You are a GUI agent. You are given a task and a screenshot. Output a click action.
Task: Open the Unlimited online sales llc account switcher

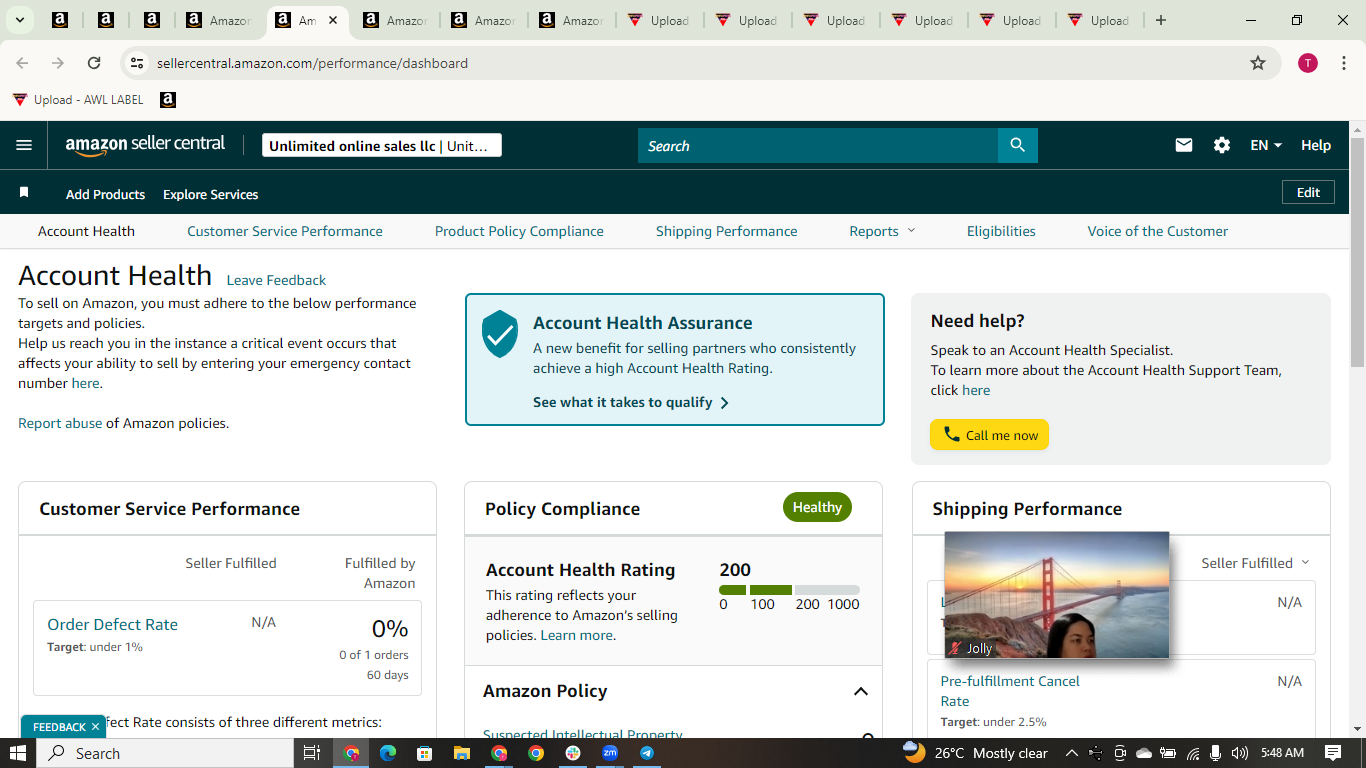coord(381,146)
